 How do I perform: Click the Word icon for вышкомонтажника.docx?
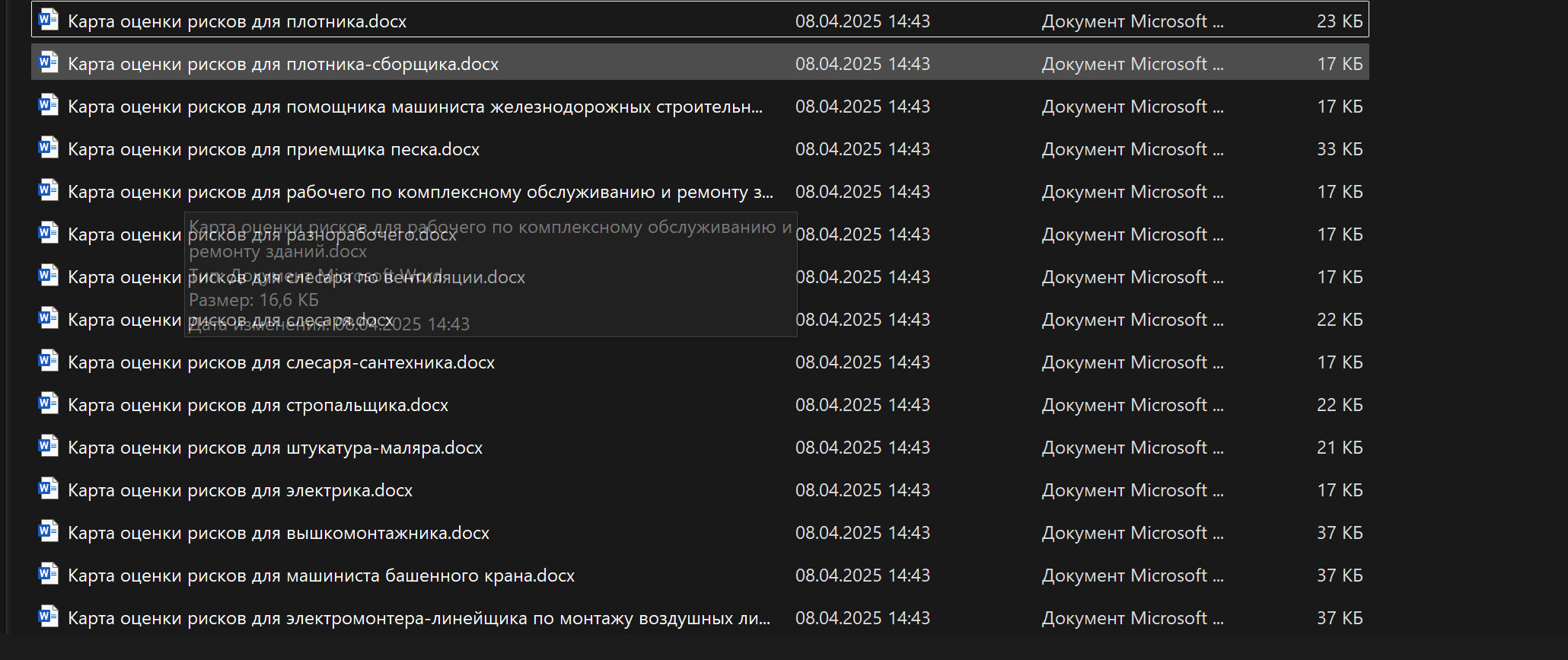49,531
